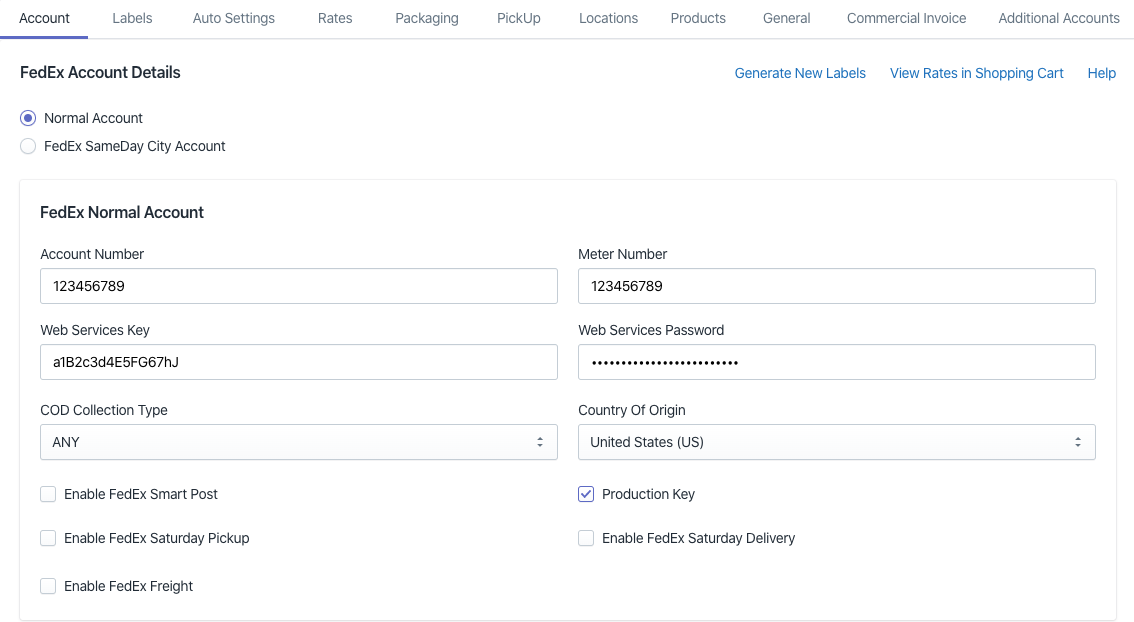Open the COD Collection Type dropdown
The width and height of the screenshot is (1134, 622).
299,442
